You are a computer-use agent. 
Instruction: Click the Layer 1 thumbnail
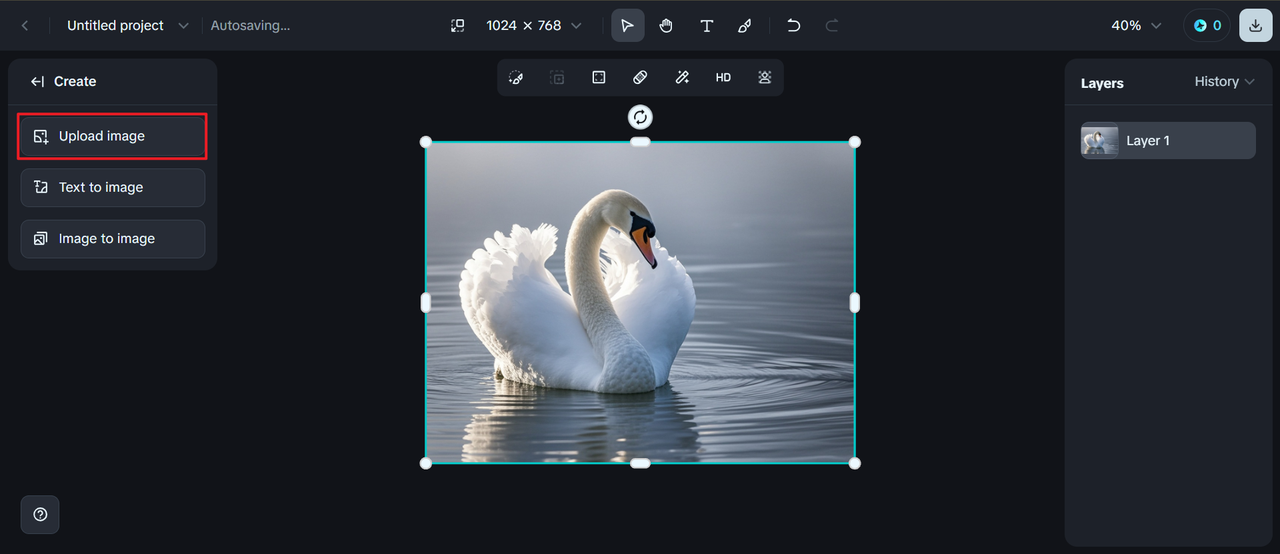(x=1100, y=141)
